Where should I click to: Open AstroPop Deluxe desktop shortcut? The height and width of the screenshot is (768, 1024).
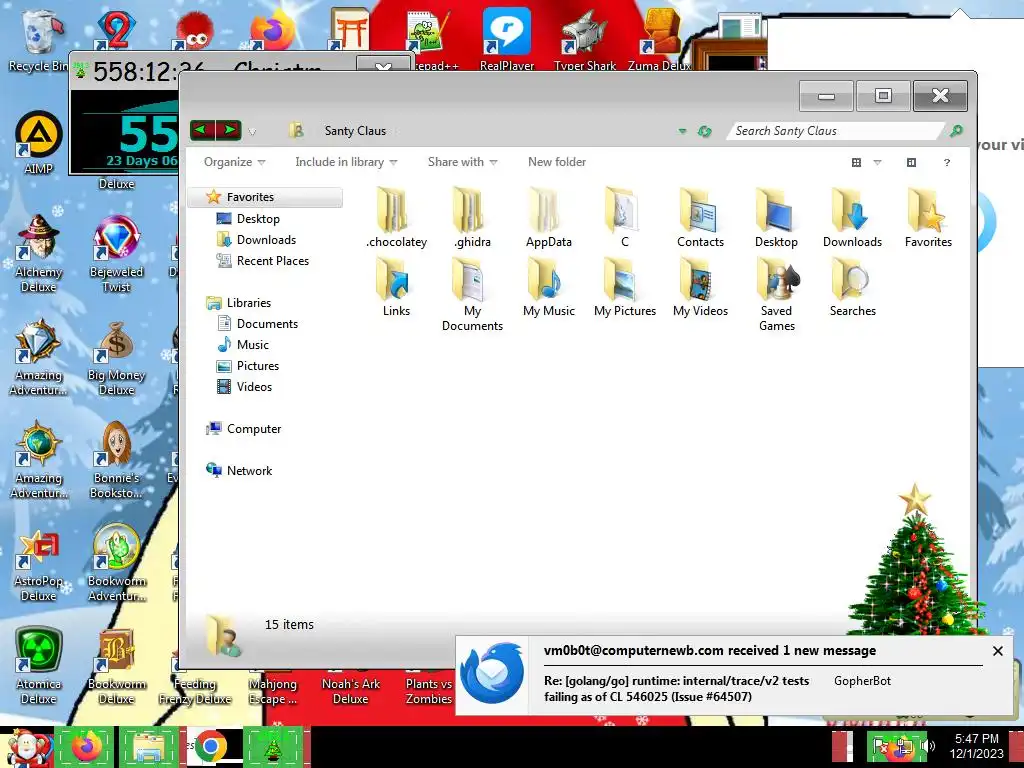[x=39, y=564]
